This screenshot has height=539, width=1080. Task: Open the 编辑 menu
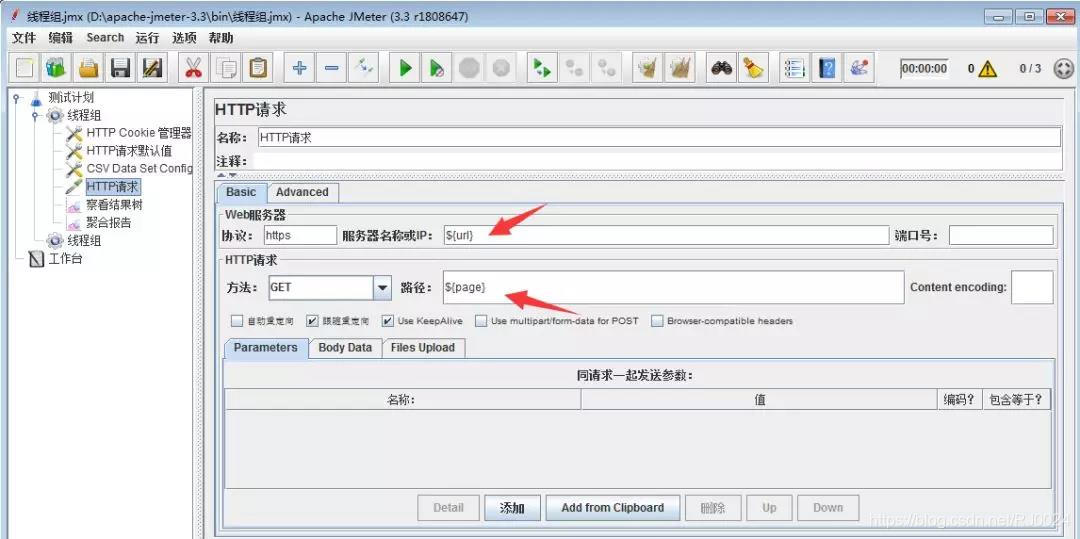(x=61, y=38)
